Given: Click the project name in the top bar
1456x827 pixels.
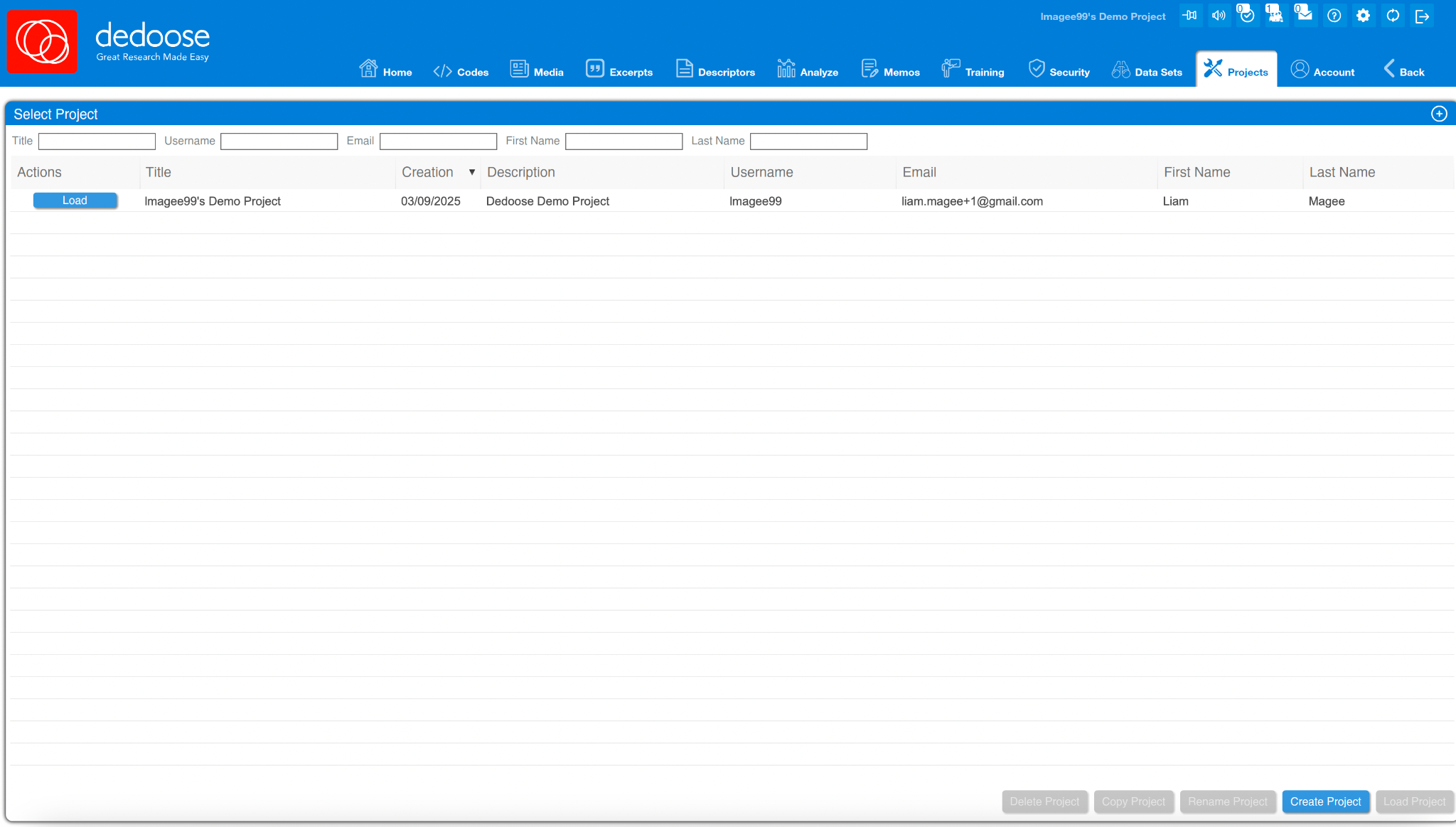Looking at the screenshot, I should pos(1103,16).
